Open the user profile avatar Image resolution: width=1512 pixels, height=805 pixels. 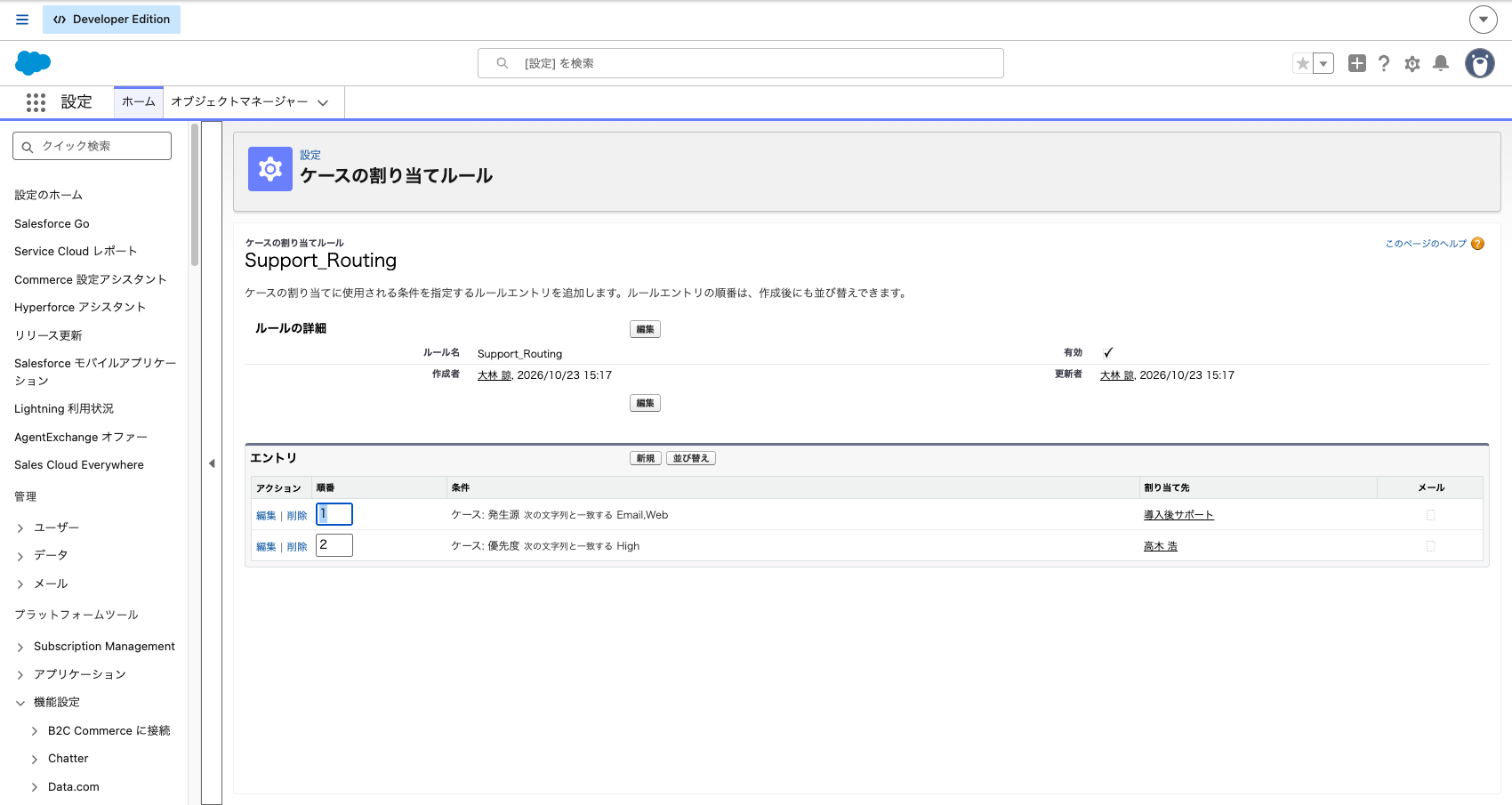[x=1480, y=63]
